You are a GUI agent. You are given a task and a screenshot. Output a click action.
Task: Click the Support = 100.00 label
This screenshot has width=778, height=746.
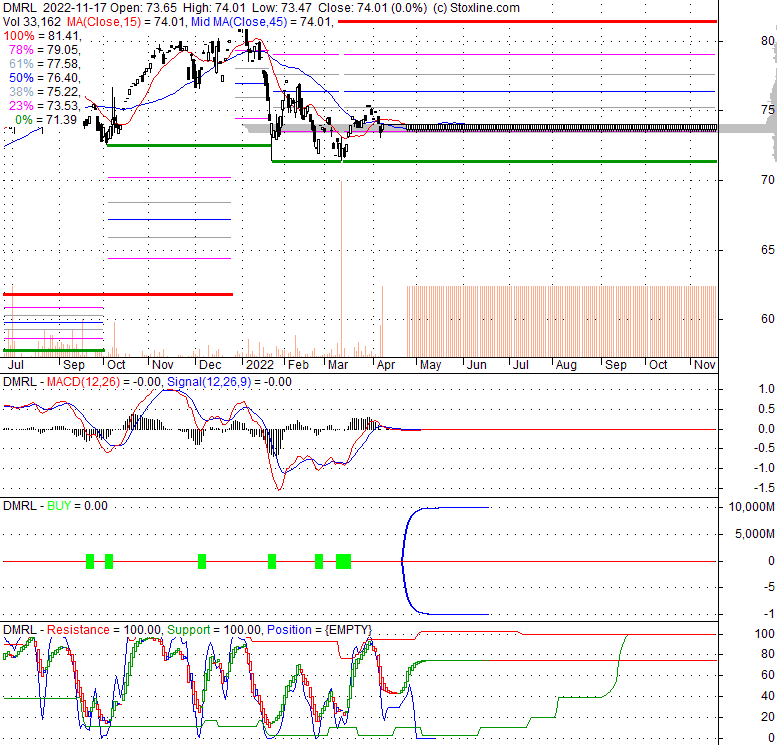214,630
